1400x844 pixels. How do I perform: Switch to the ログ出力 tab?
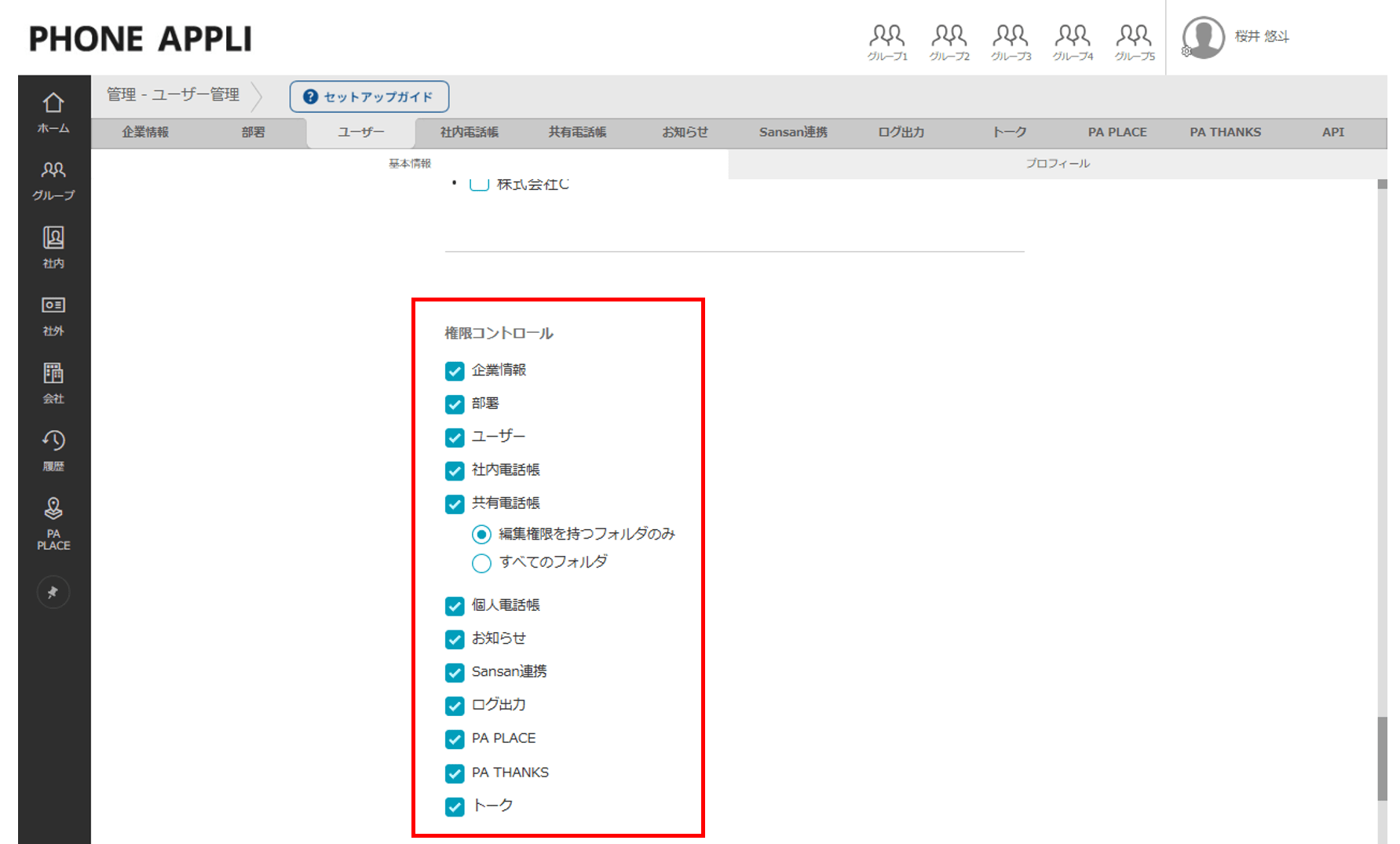coord(901,132)
